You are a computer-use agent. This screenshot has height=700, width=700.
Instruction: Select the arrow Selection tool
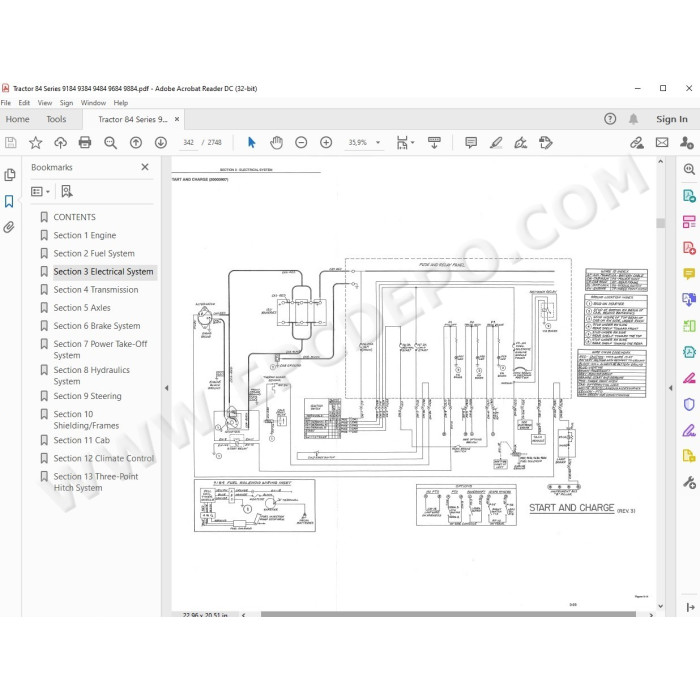(x=251, y=142)
